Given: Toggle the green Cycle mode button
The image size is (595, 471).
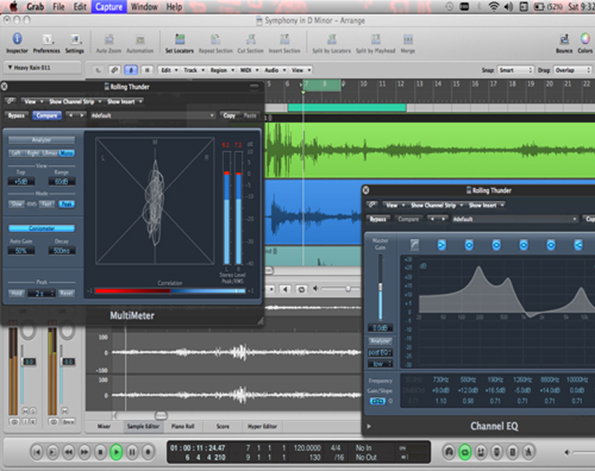Looking at the screenshot, I should [x=465, y=452].
